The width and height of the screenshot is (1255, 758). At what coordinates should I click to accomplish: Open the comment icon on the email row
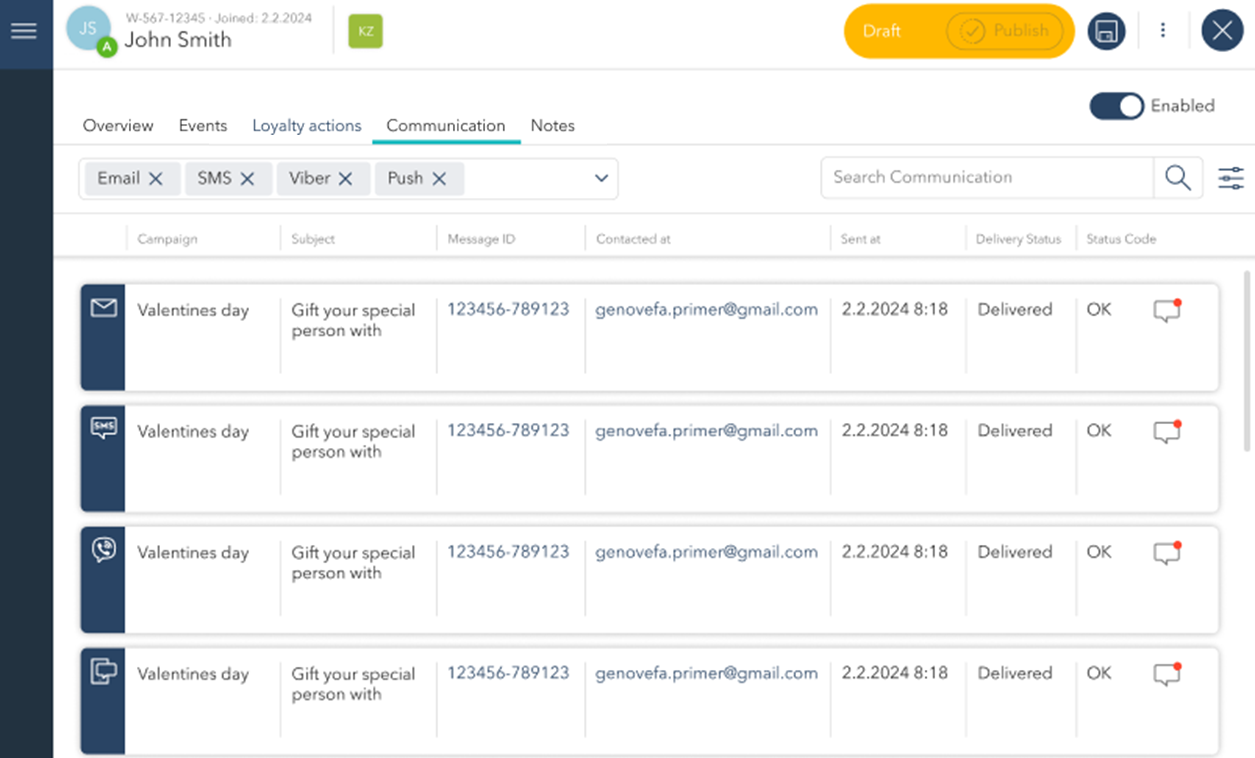coord(1167,310)
